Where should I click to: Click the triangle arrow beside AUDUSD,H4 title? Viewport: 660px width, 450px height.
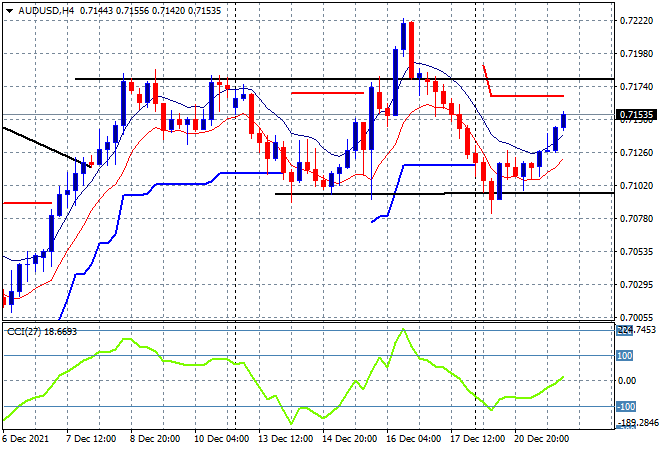tap(8, 7)
